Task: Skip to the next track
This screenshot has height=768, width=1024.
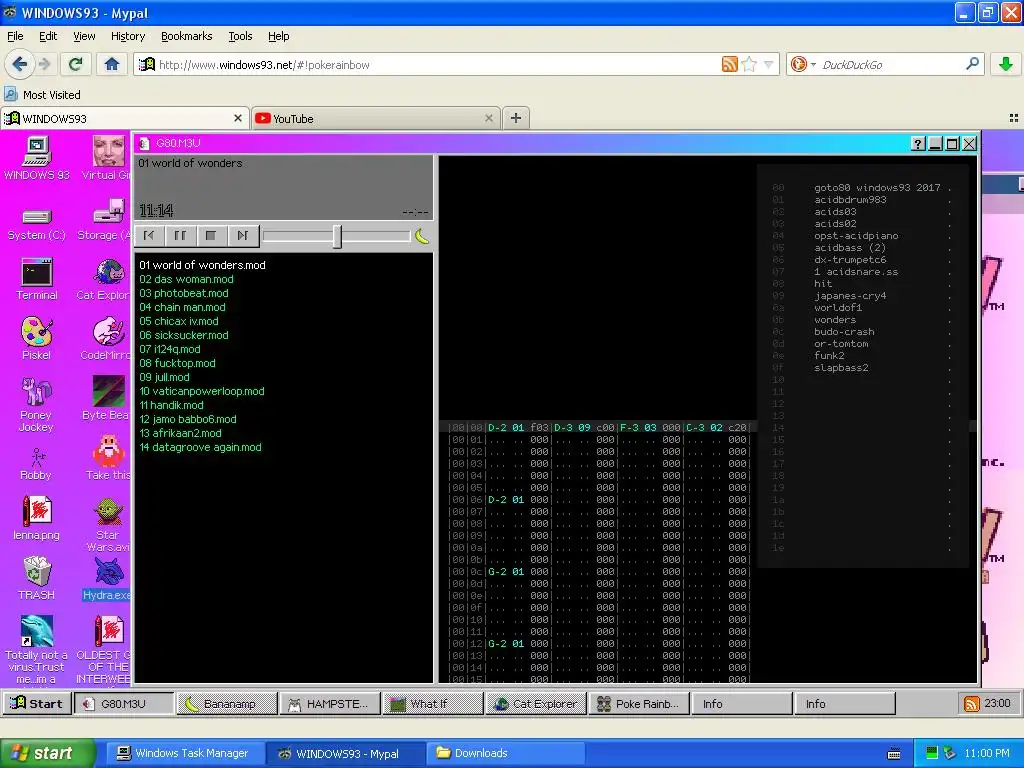Action: pyautogui.click(x=242, y=236)
